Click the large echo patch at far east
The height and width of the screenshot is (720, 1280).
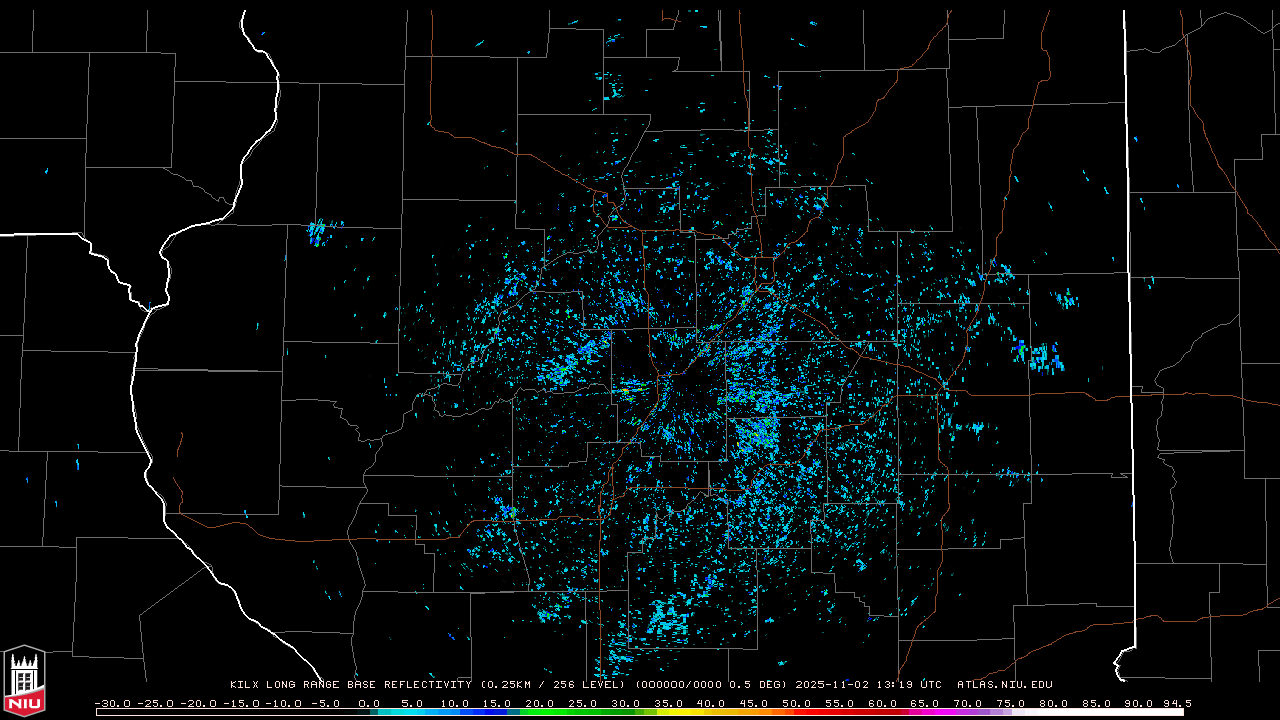(x=1042, y=357)
